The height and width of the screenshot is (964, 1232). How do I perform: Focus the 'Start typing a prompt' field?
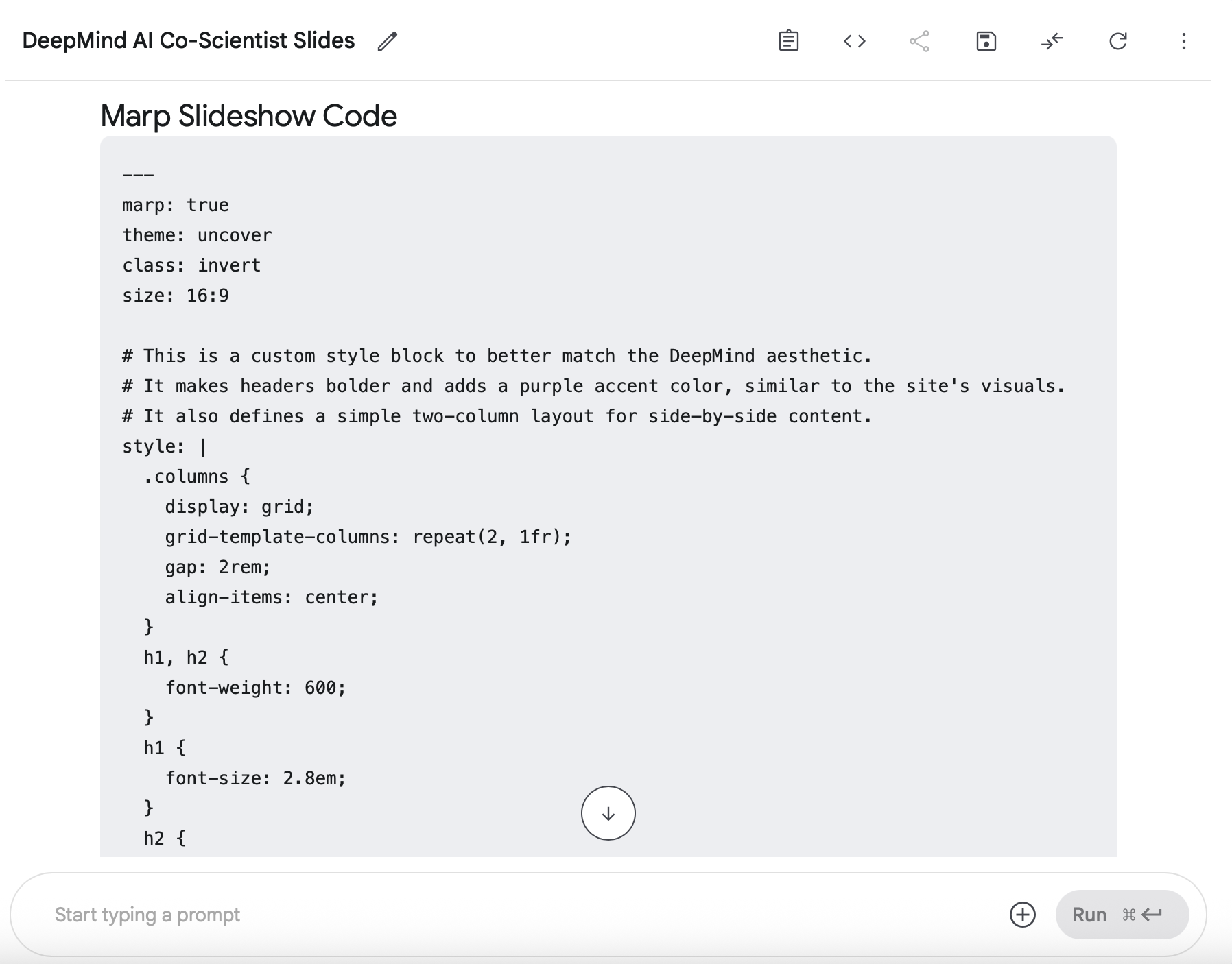(x=521, y=915)
